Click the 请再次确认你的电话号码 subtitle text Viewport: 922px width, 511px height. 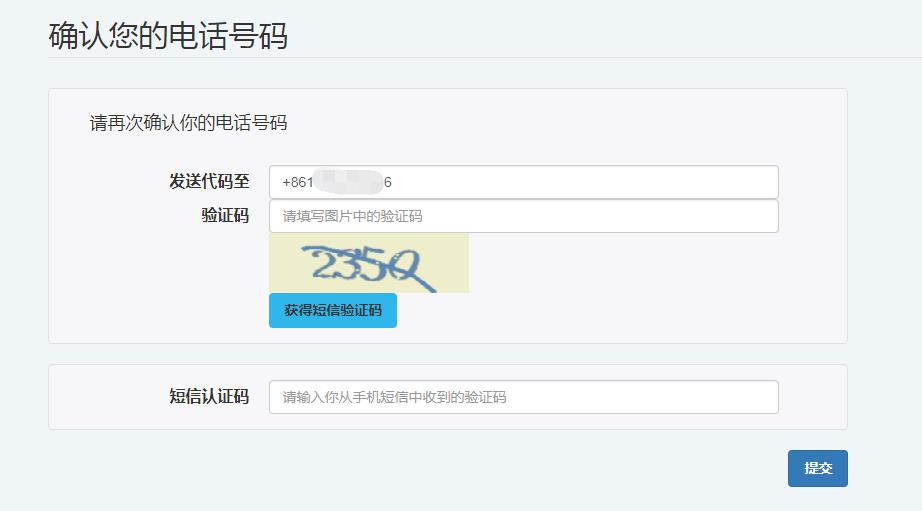pos(188,123)
